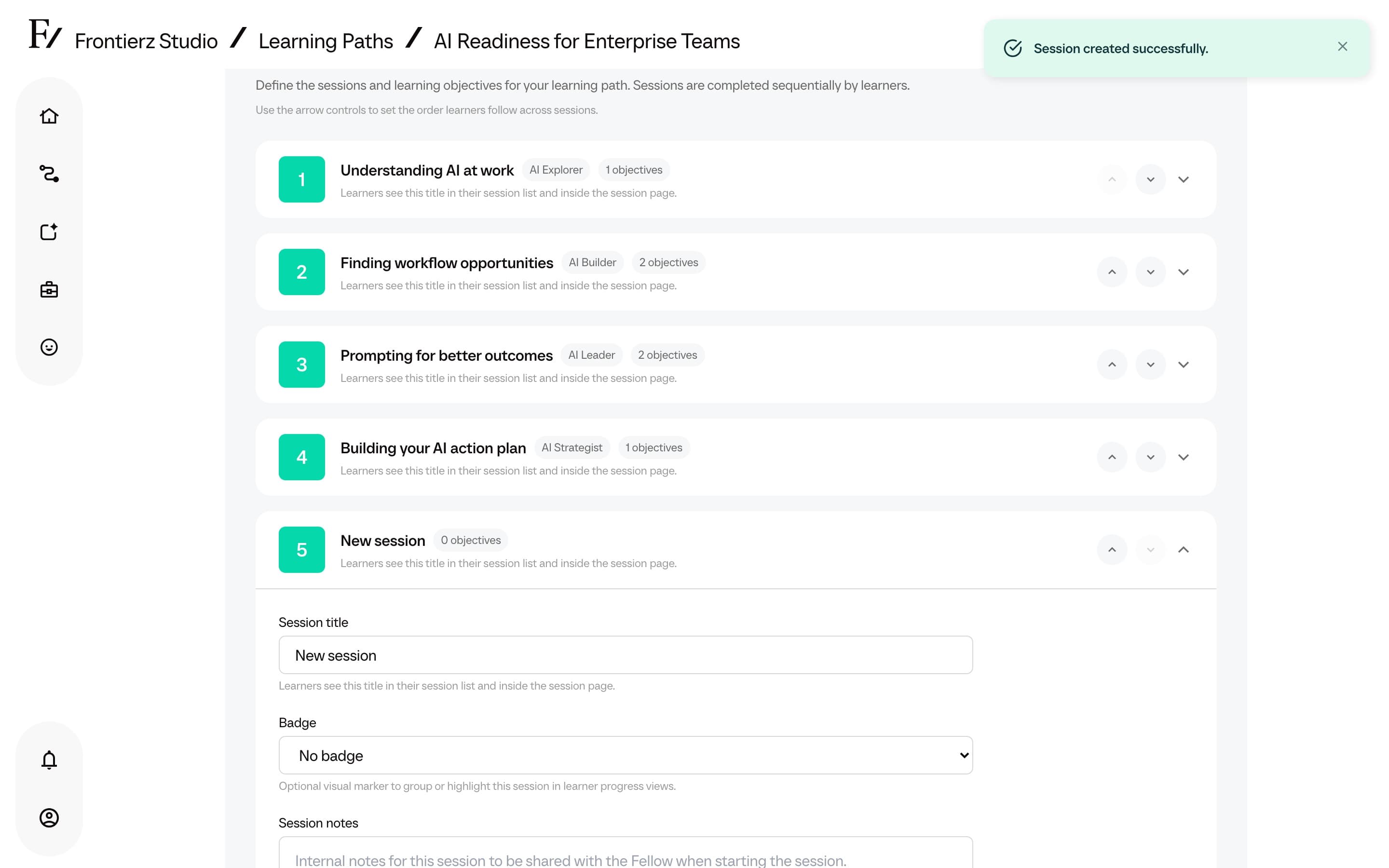Move Finding workflow opportunities session up
1389x868 pixels.
pos(1112,272)
